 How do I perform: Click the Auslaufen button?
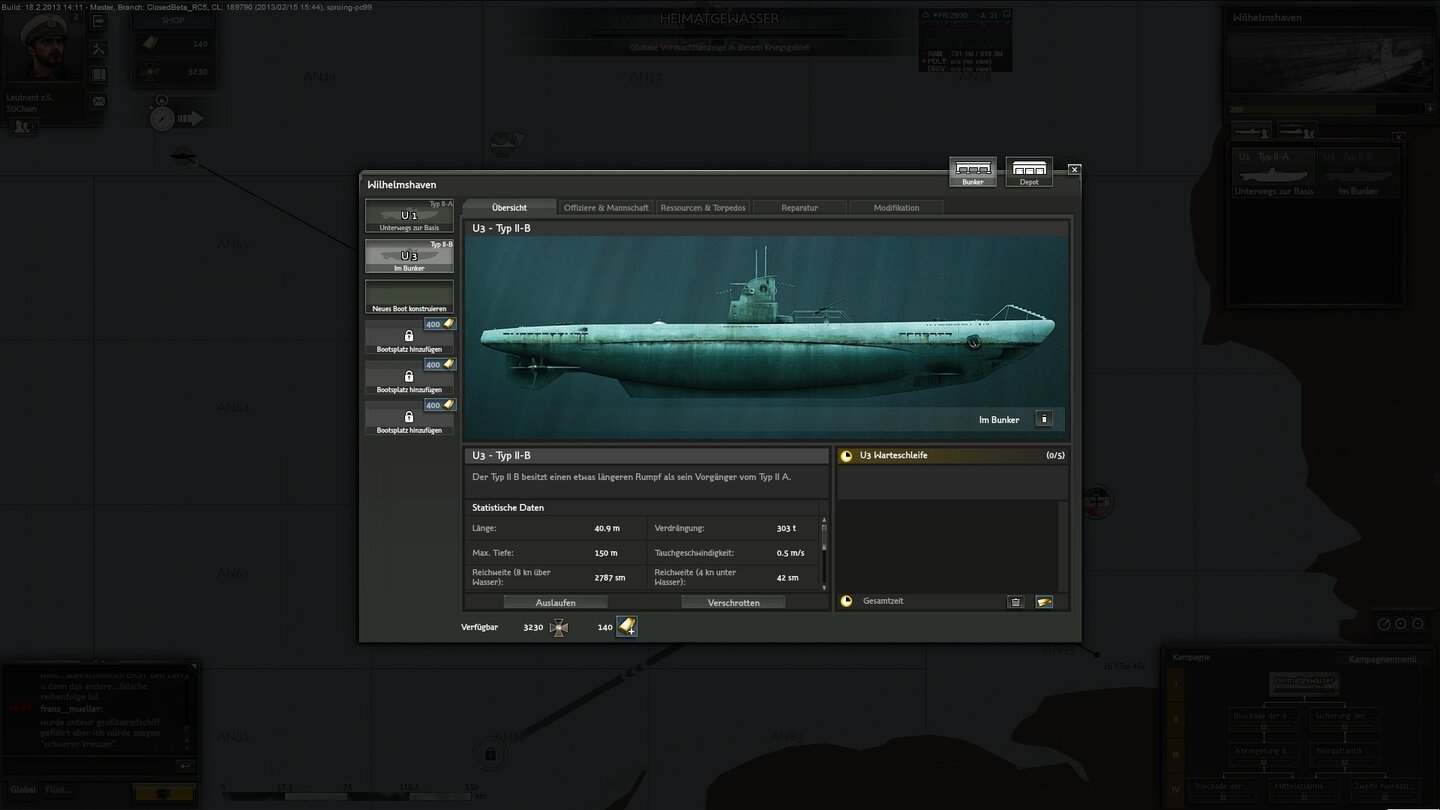(555, 602)
